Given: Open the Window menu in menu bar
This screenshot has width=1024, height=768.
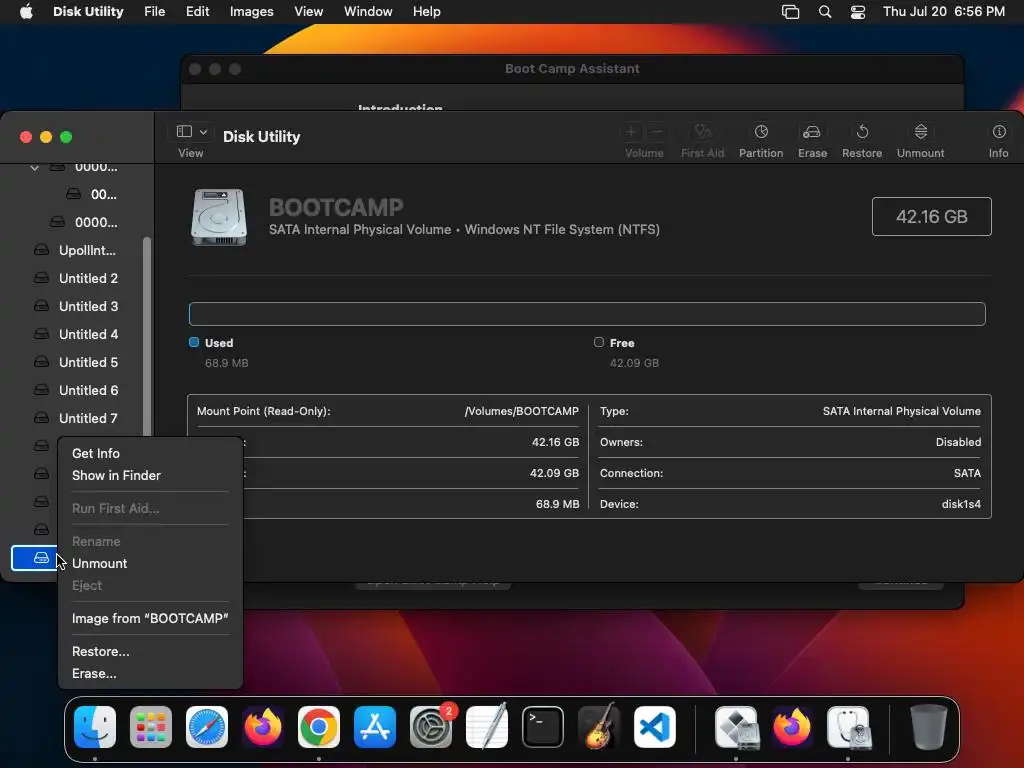Looking at the screenshot, I should [368, 12].
